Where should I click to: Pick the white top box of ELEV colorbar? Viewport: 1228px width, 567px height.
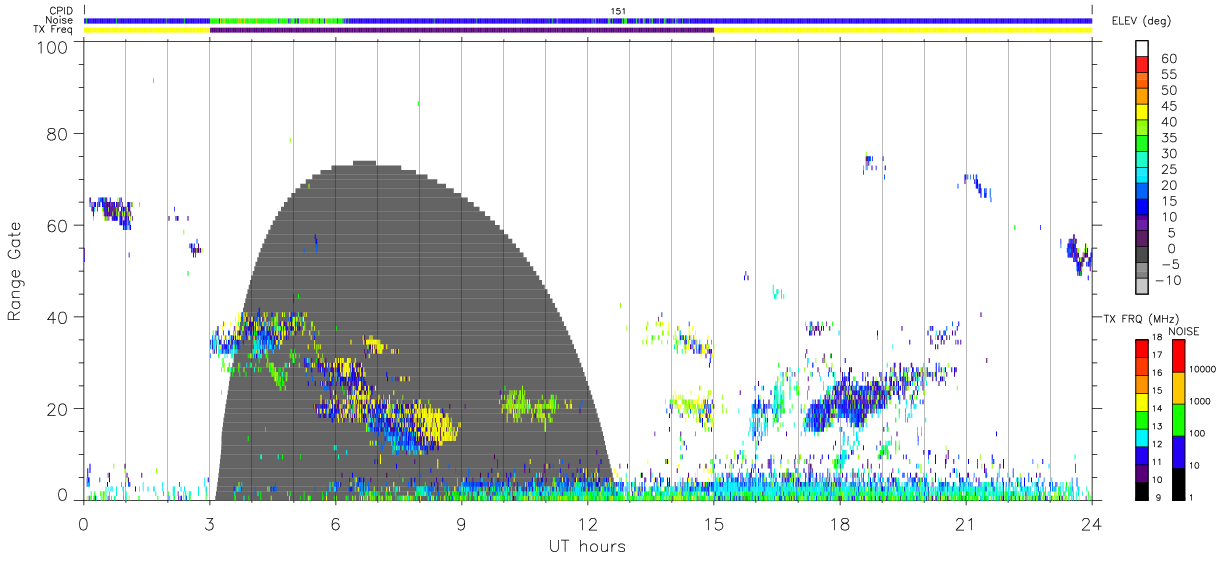pyautogui.click(x=1142, y=50)
